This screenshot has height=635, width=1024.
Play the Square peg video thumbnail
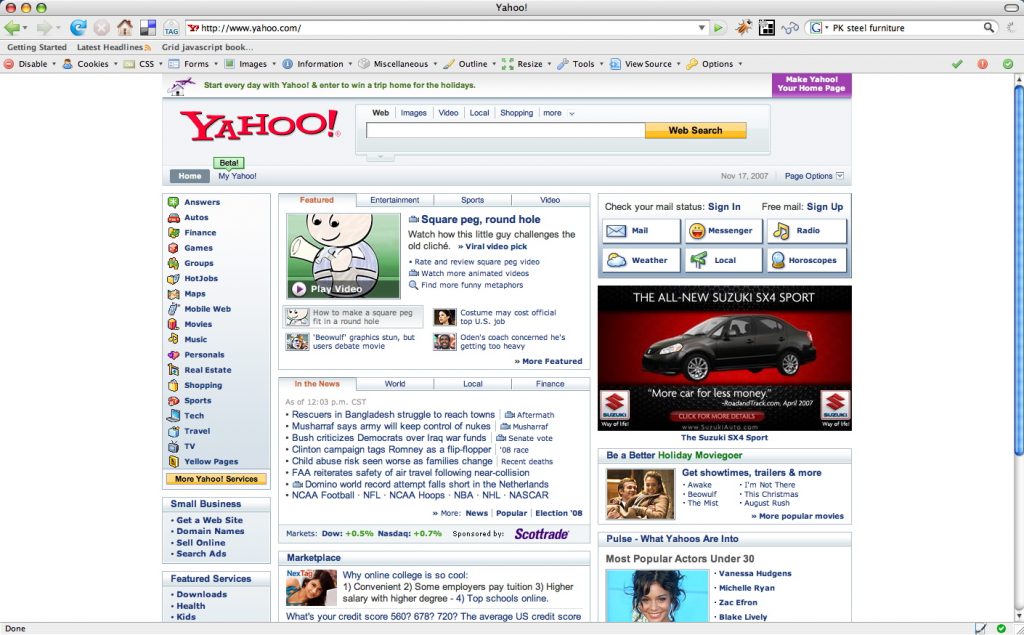coord(344,256)
